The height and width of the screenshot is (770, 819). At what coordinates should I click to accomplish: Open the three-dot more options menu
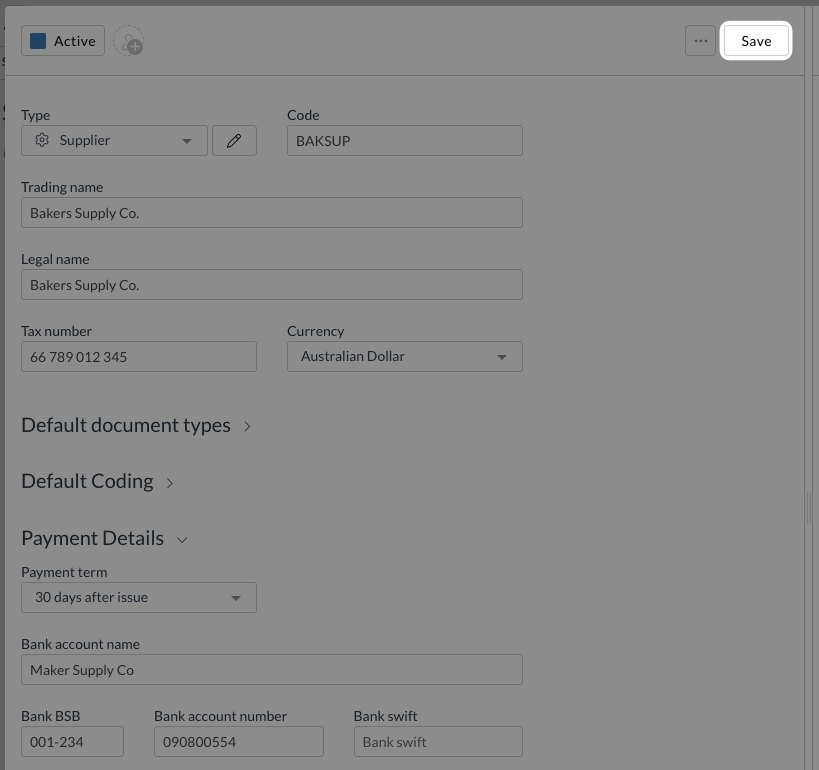[x=700, y=41]
